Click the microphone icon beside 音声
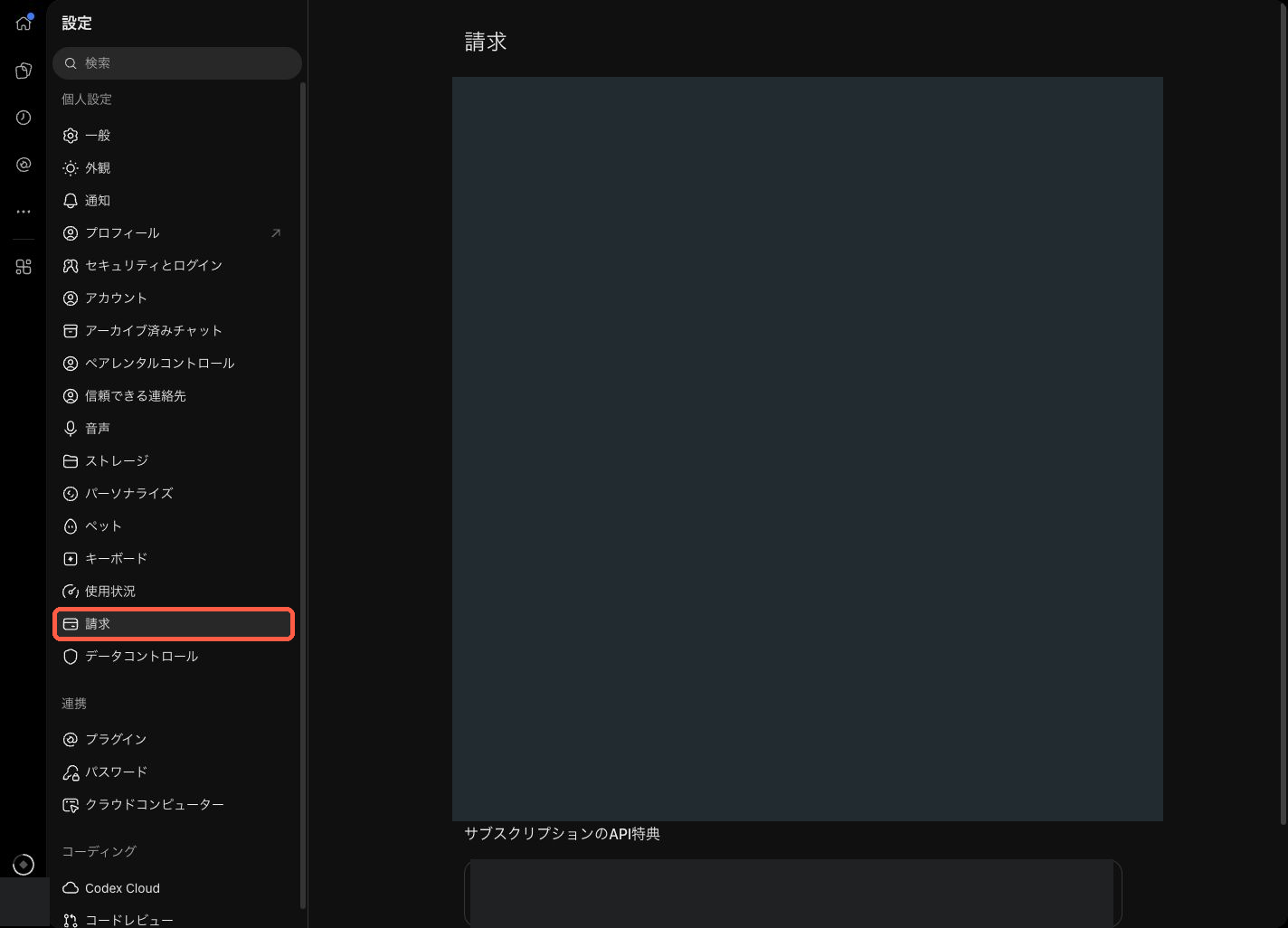Viewport: 1288px width, 928px height. pos(71,429)
